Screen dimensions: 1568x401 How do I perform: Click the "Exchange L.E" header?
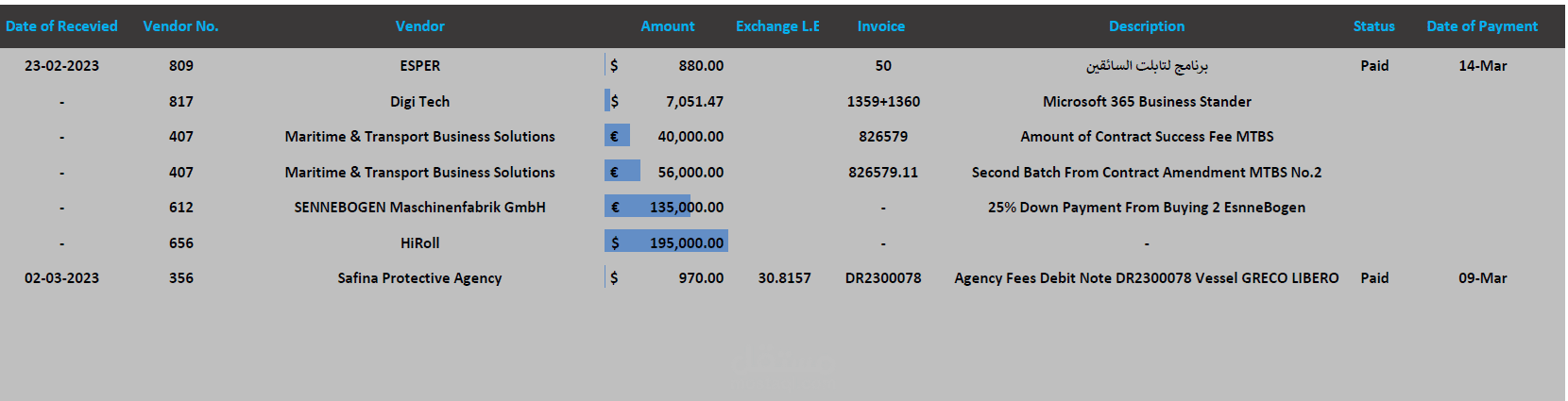tap(777, 26)
